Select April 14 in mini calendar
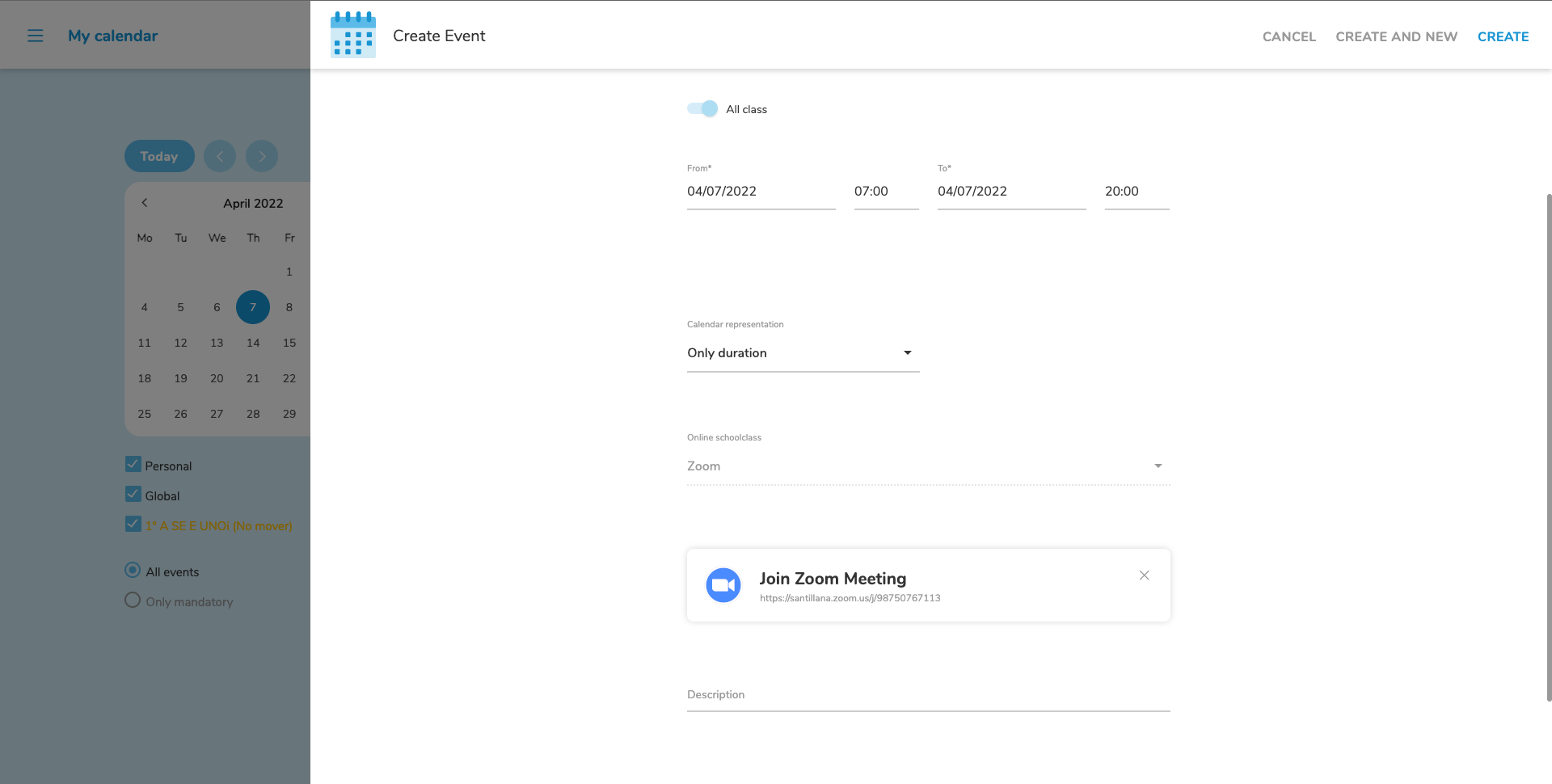The height and width of the screenshot is (784, 1552). 253,343
